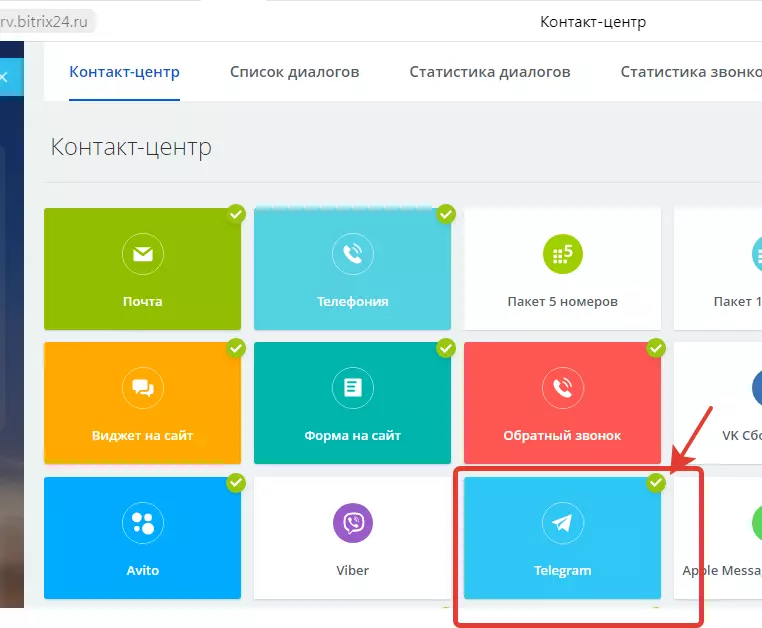The width and height of the screenshot is (762, 628).
Task: Click the green checkmark on Виджет на сайт tile
Action: point(236,348)
